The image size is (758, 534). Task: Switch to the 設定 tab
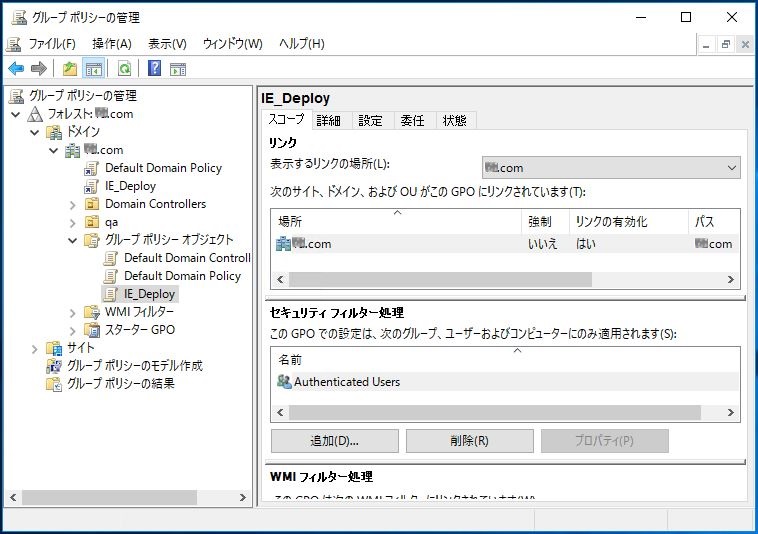[370, 120]
